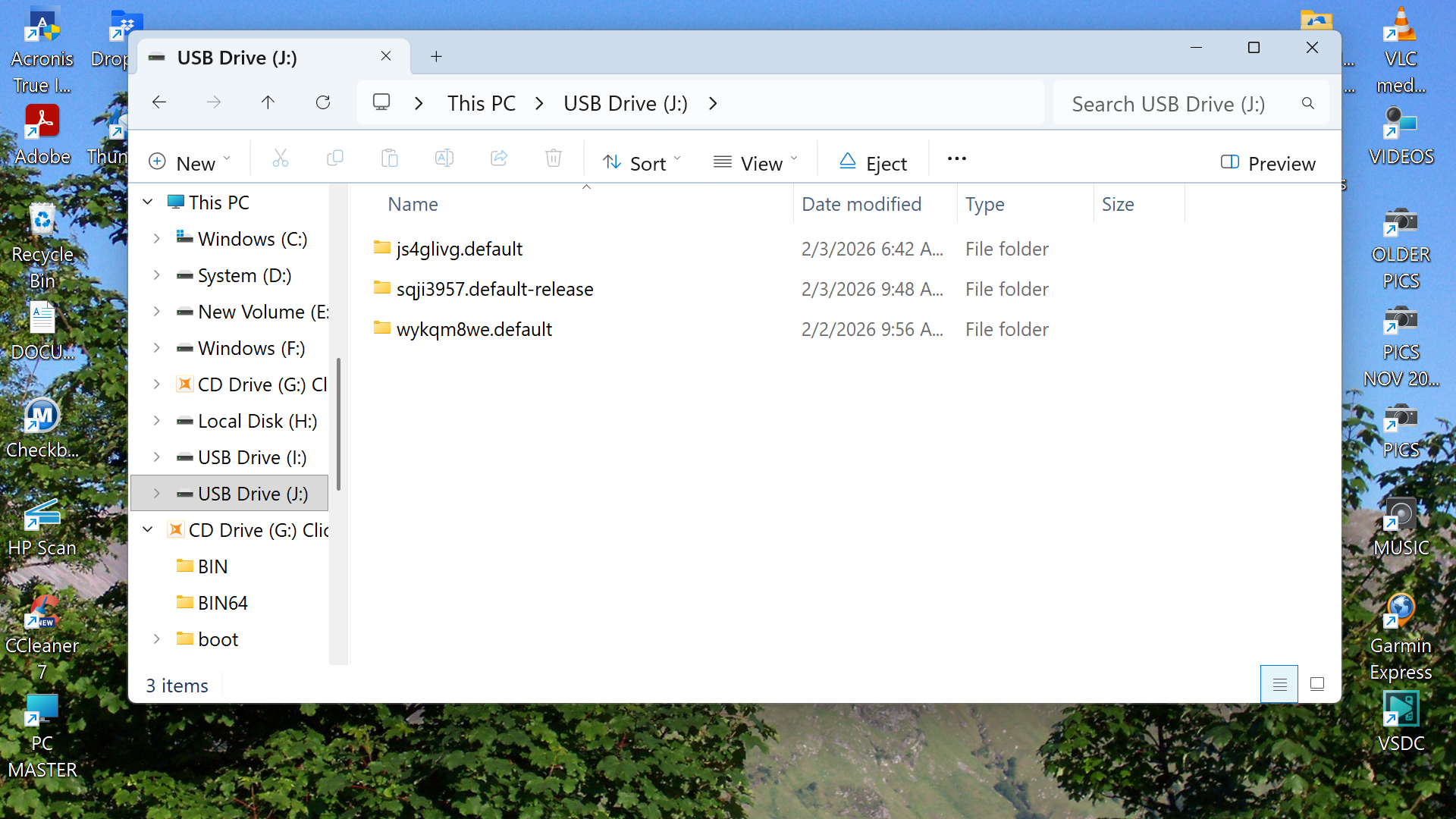Click the Search USB Drive field
This screenshot has width=1456, height=819.
point(1168,104)
